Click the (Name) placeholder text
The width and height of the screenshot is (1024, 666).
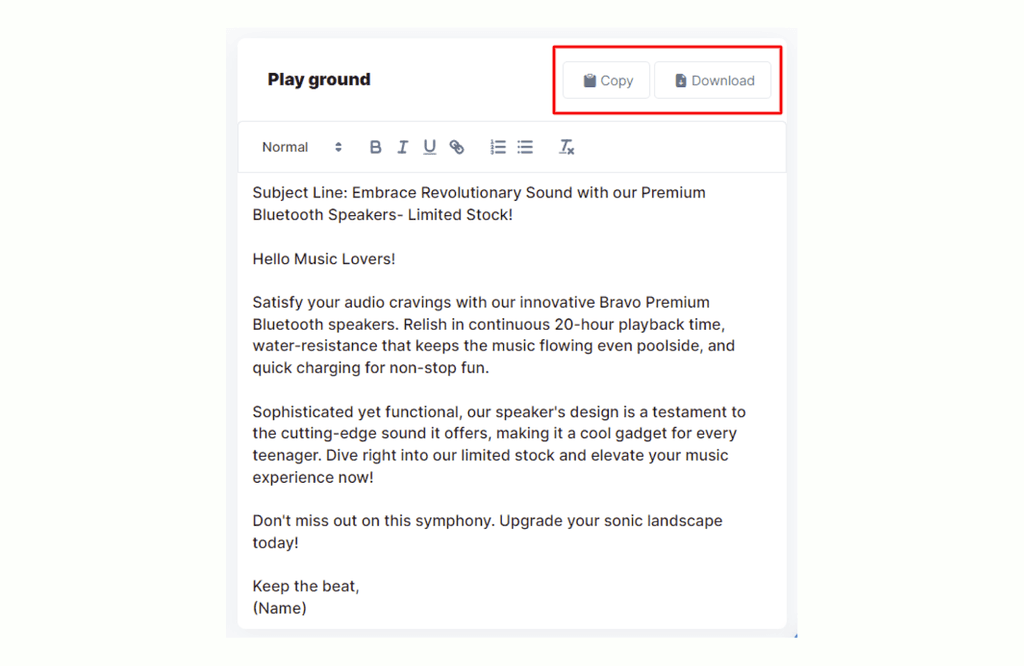click(279, 608)
